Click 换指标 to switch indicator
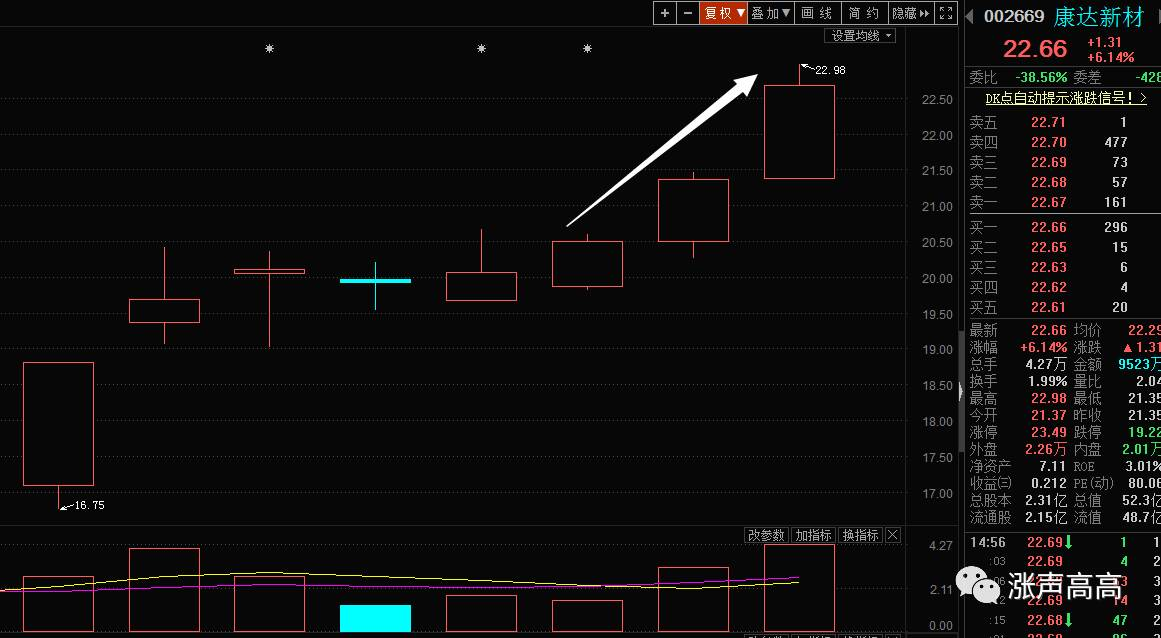The image size is (1161, 638). point(861,535)
